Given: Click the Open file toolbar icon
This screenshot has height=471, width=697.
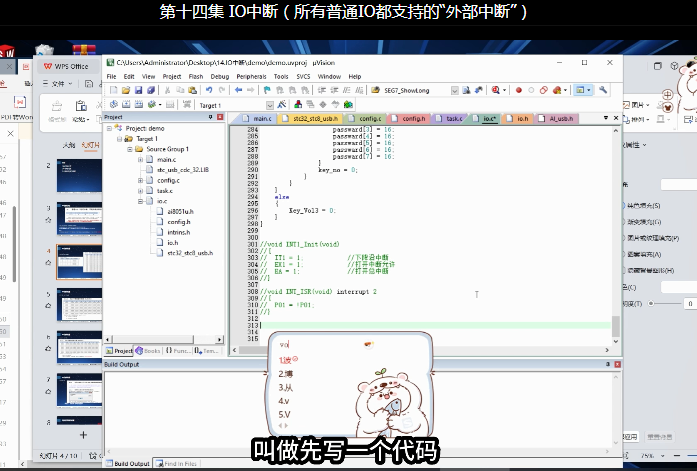Looking at the screenshot, I should (126, 90).
